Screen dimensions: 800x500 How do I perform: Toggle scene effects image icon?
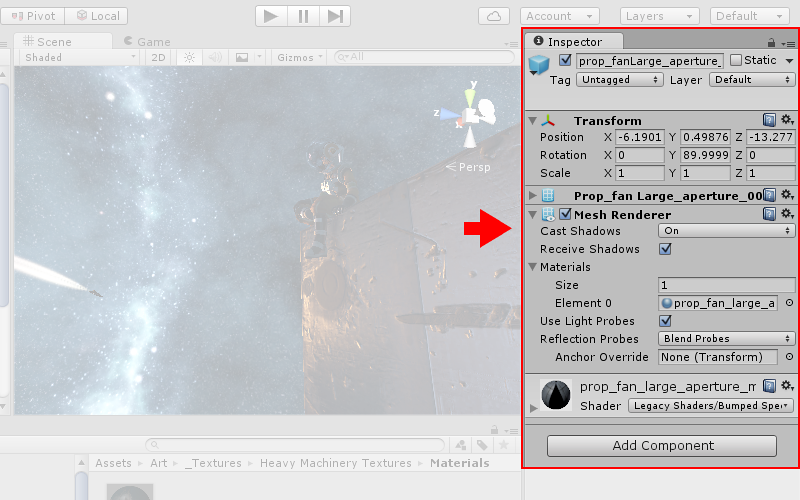click(x=242, y=58)
